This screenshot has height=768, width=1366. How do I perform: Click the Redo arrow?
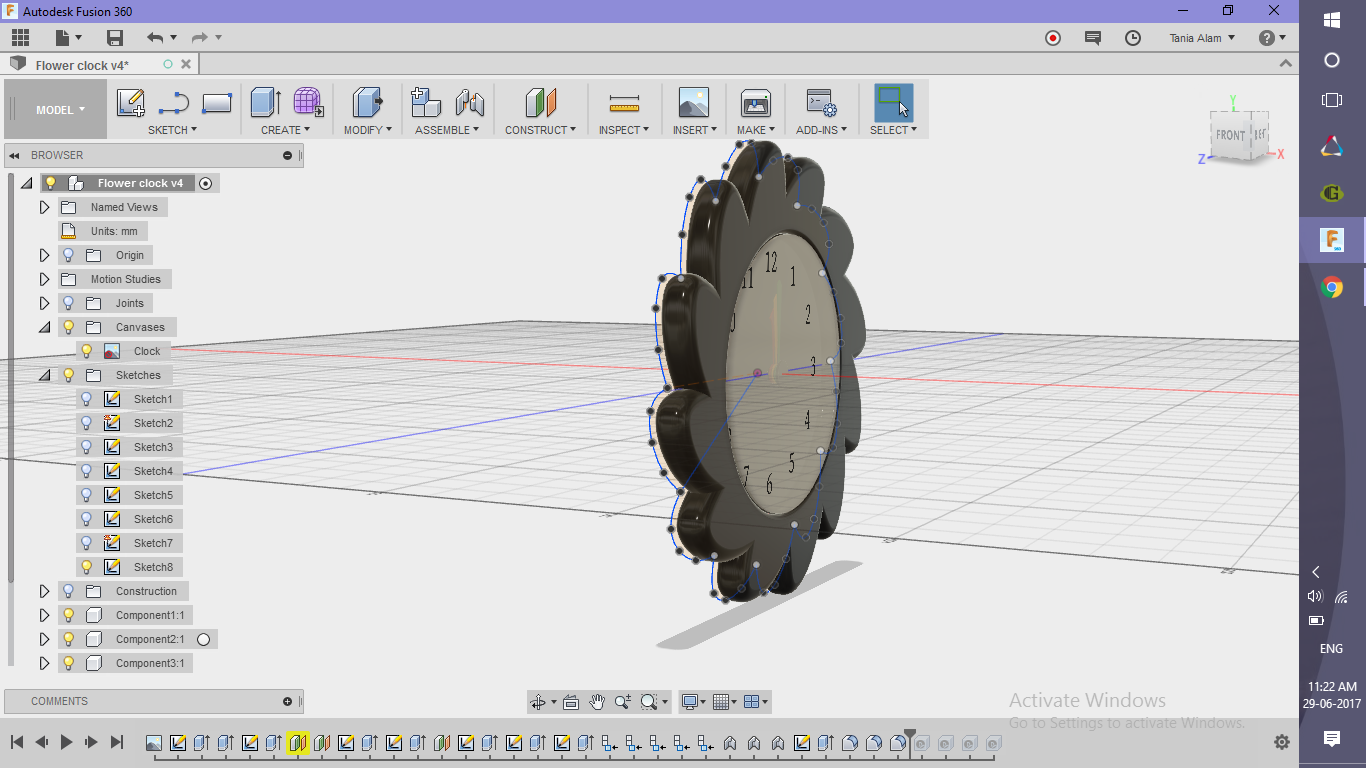click(199, 38)
